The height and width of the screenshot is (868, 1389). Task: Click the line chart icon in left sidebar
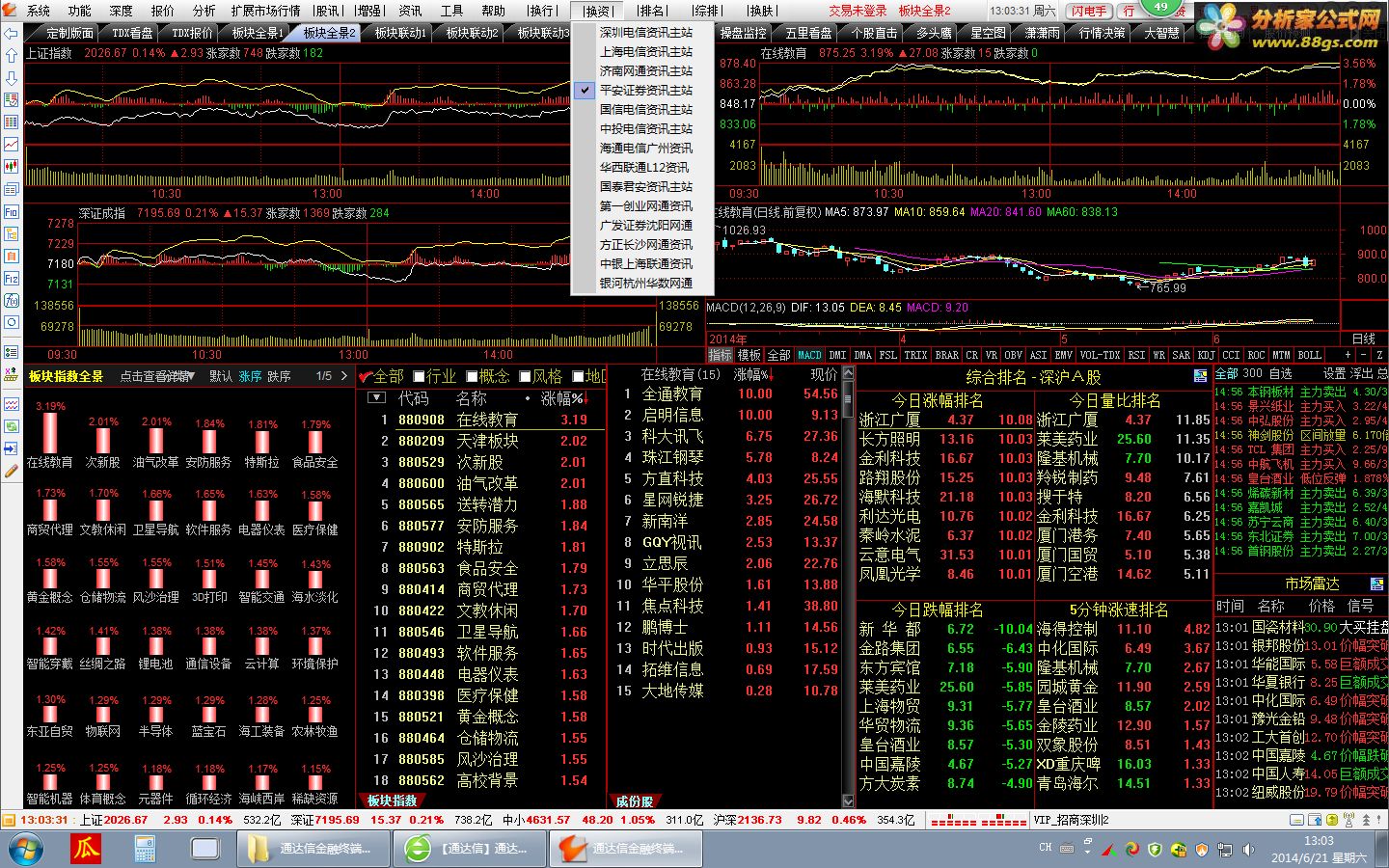point(12,145)
